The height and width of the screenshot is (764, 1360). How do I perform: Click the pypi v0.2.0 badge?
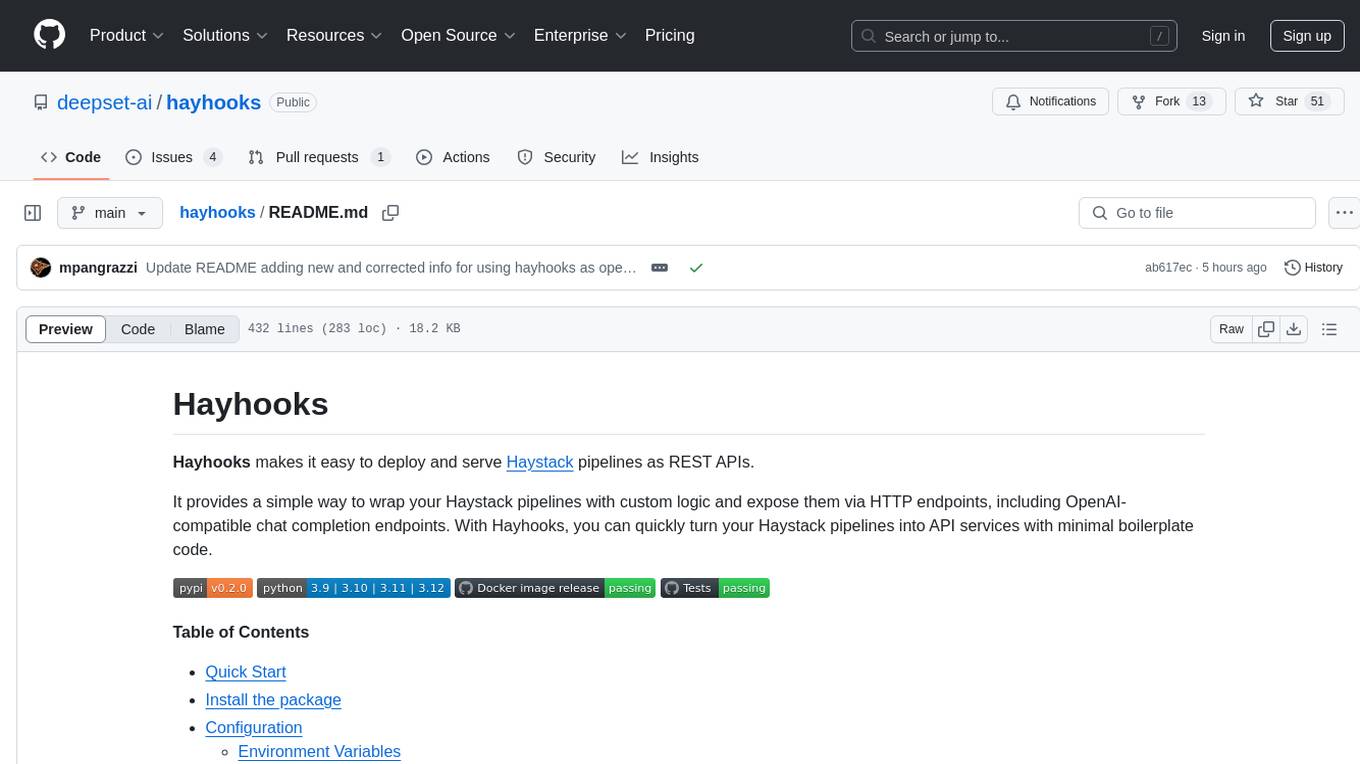click(x=212, y=588)
